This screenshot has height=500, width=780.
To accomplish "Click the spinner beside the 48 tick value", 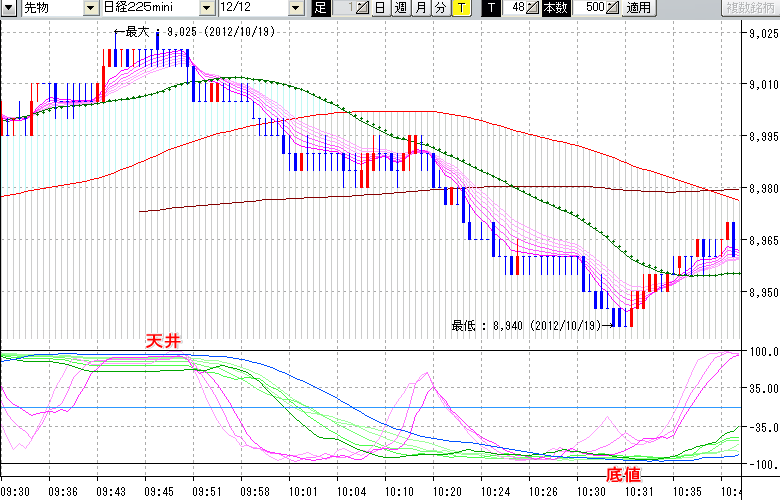I will point(534,8).
